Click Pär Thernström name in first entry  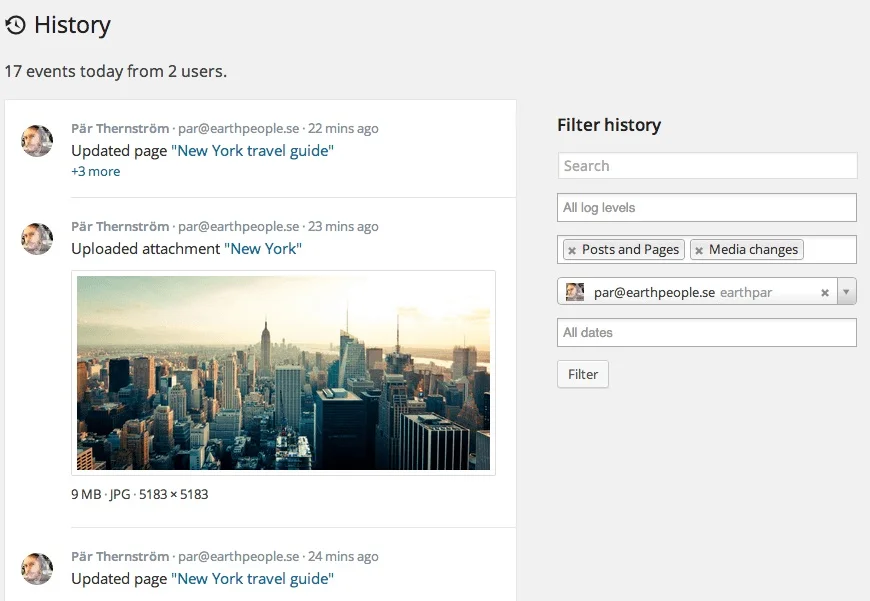tap(120, 129)
